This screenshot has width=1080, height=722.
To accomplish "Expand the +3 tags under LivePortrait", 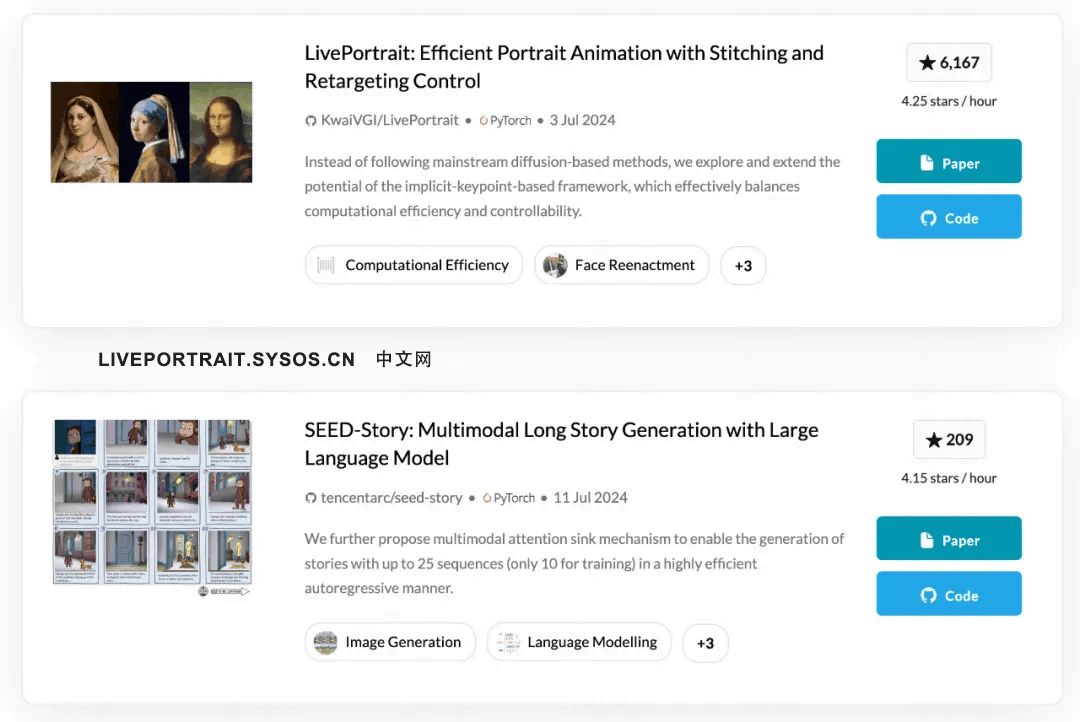I will point(742,265).
